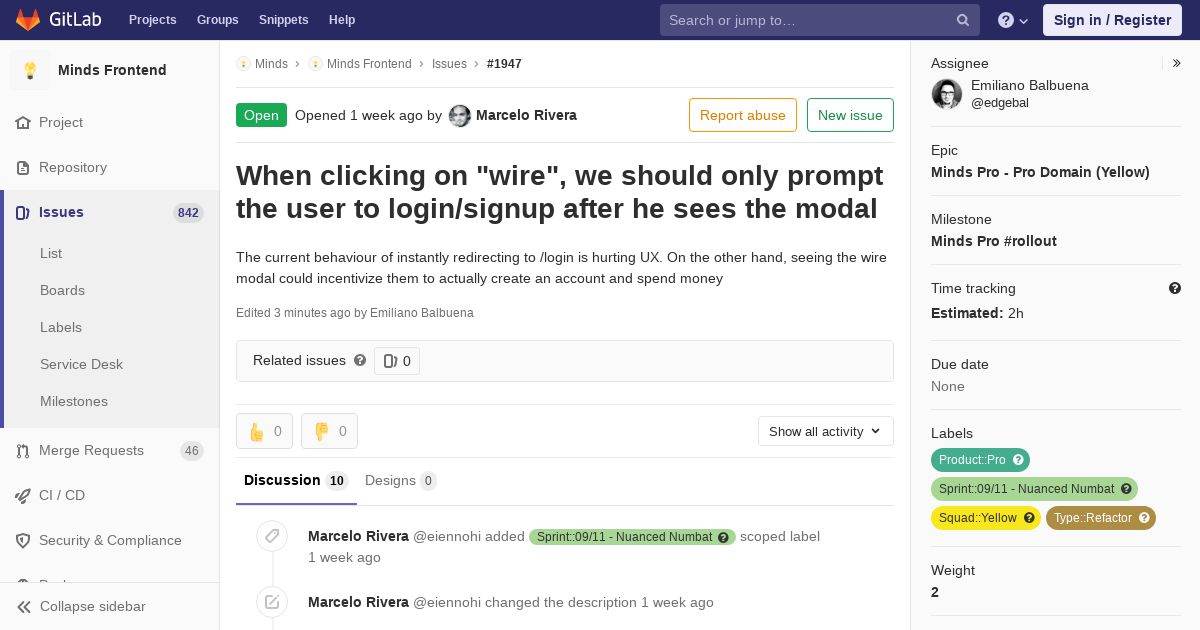This screenshot has width=1200, height=630.
Task: Click Issues breadcrumb link
Action: 449,64
